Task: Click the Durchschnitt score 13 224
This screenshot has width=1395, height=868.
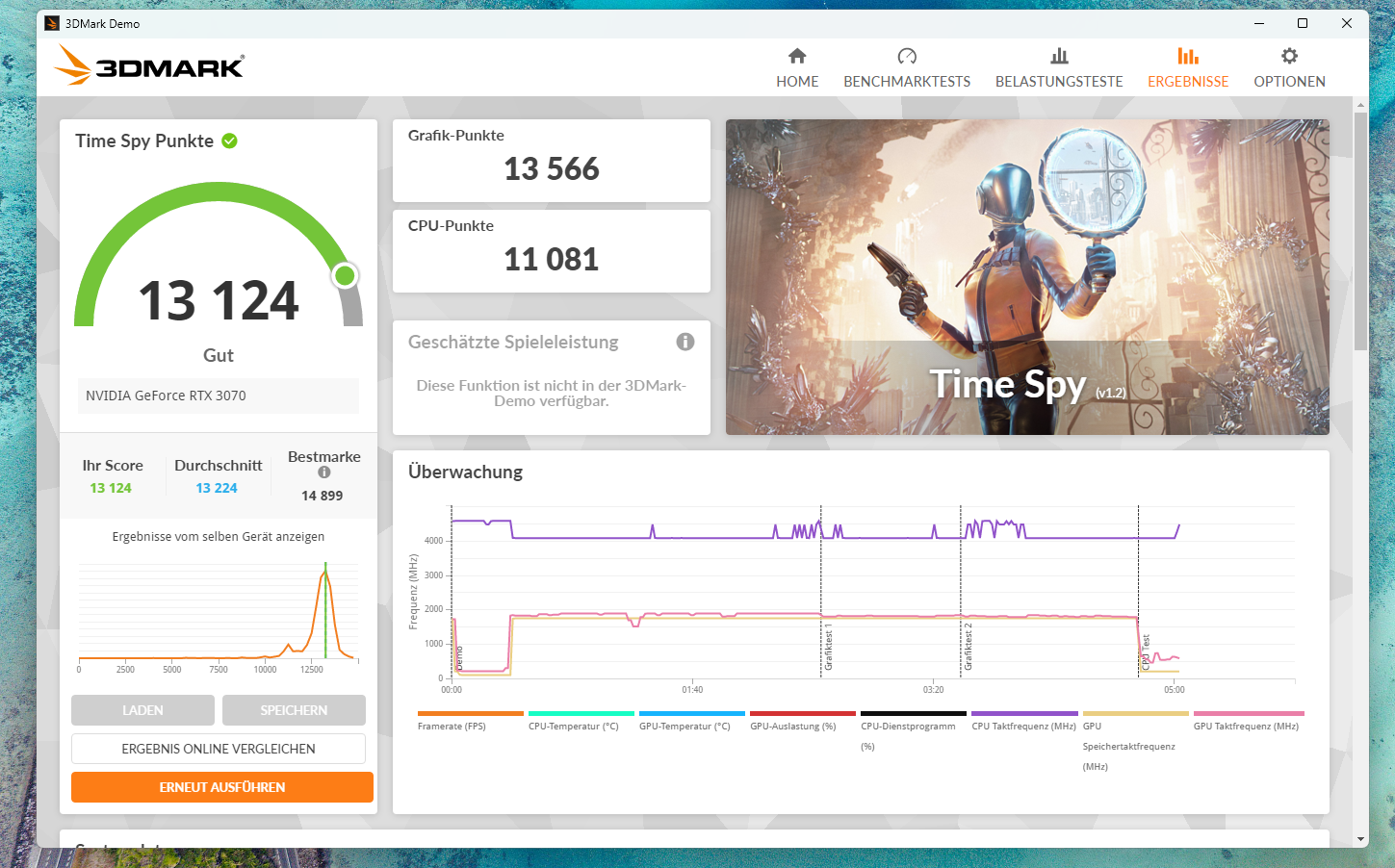Action: 217,488
